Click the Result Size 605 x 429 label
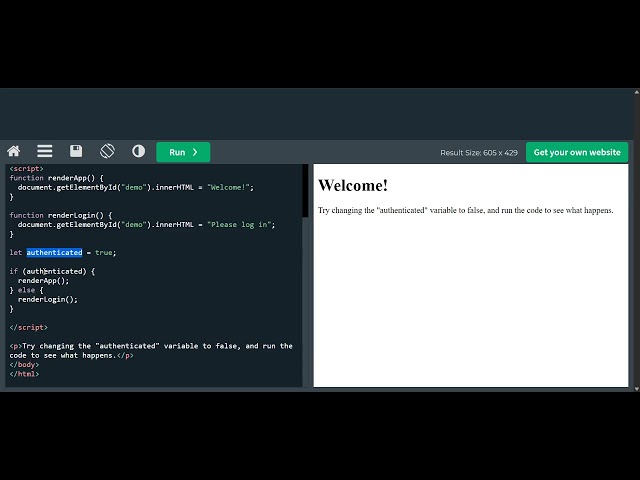The width and height of the screenshot is (640, 480). point(479,153)
